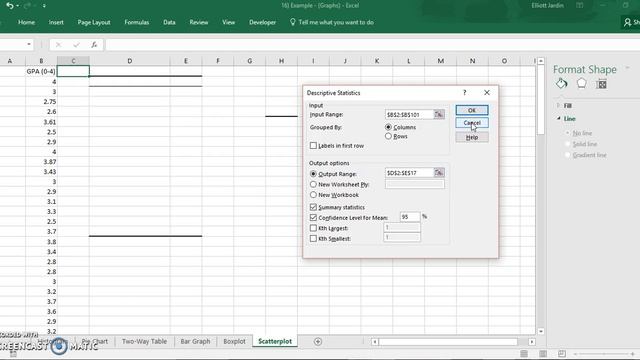This screenshot has width=640, height=360.
Task: Click the vertical scrollbar down arrow
Action: tap(541, 331)
